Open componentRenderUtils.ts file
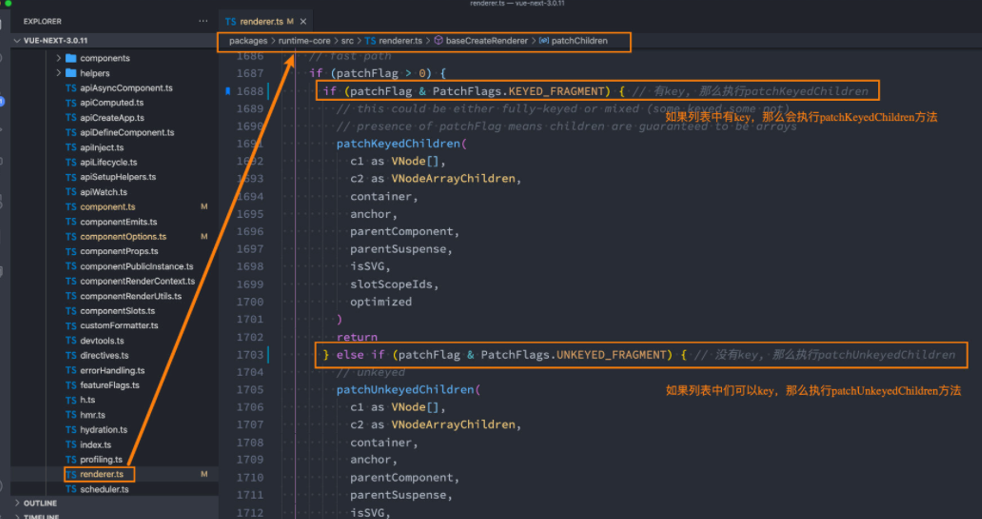Screen dimensions: 982x519 tap(130, 296)
